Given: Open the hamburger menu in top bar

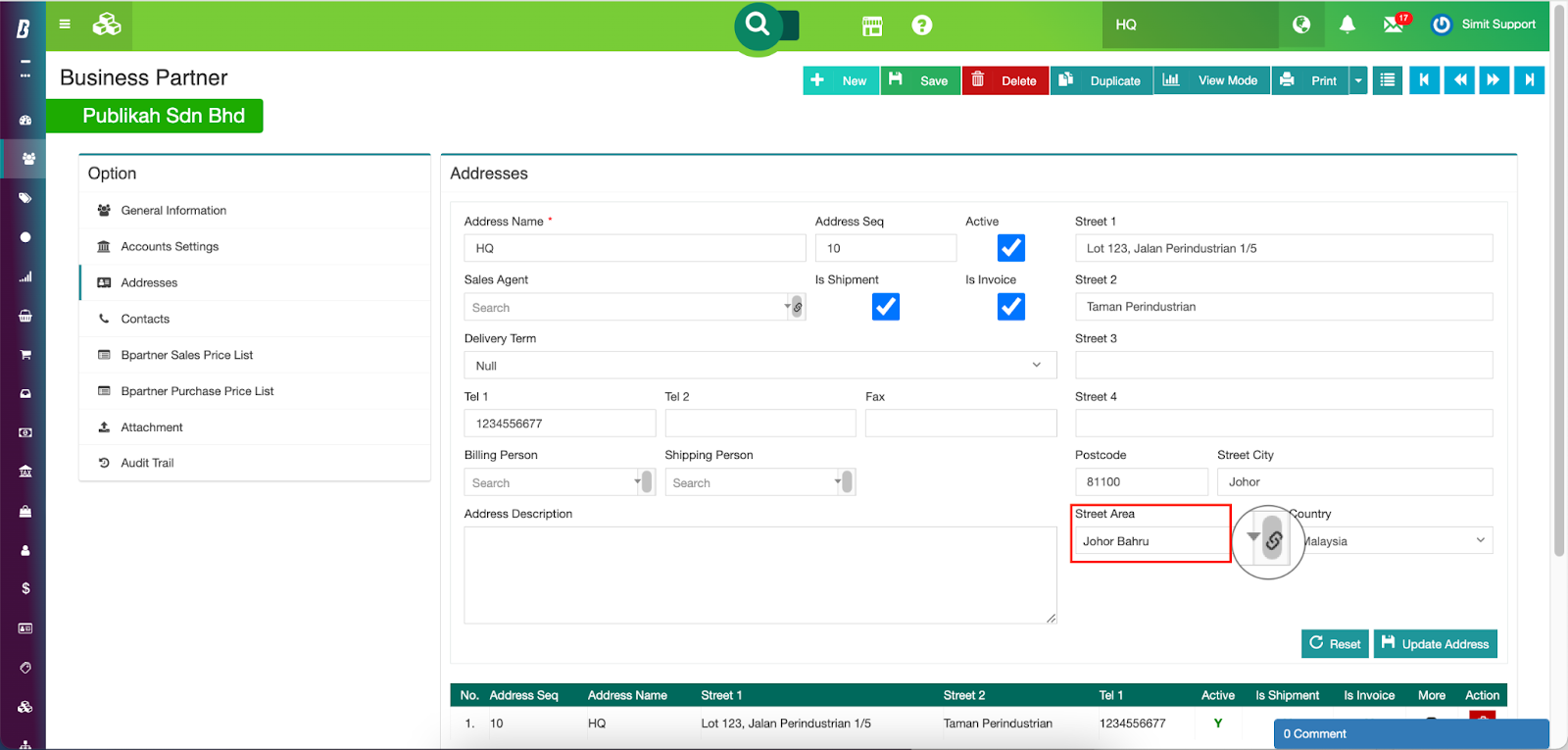Looking at the screenshot, I should [x=65, y=25].
